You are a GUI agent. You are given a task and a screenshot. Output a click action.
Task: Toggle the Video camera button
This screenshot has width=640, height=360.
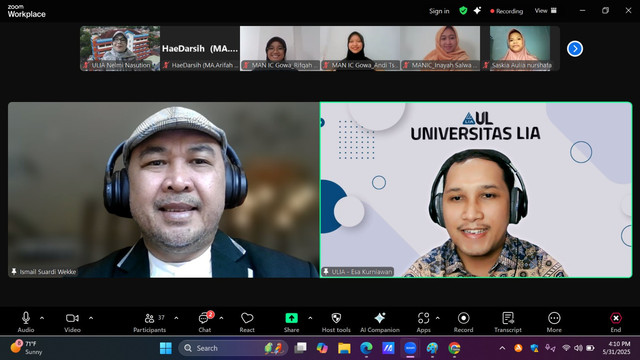point(72,322)
